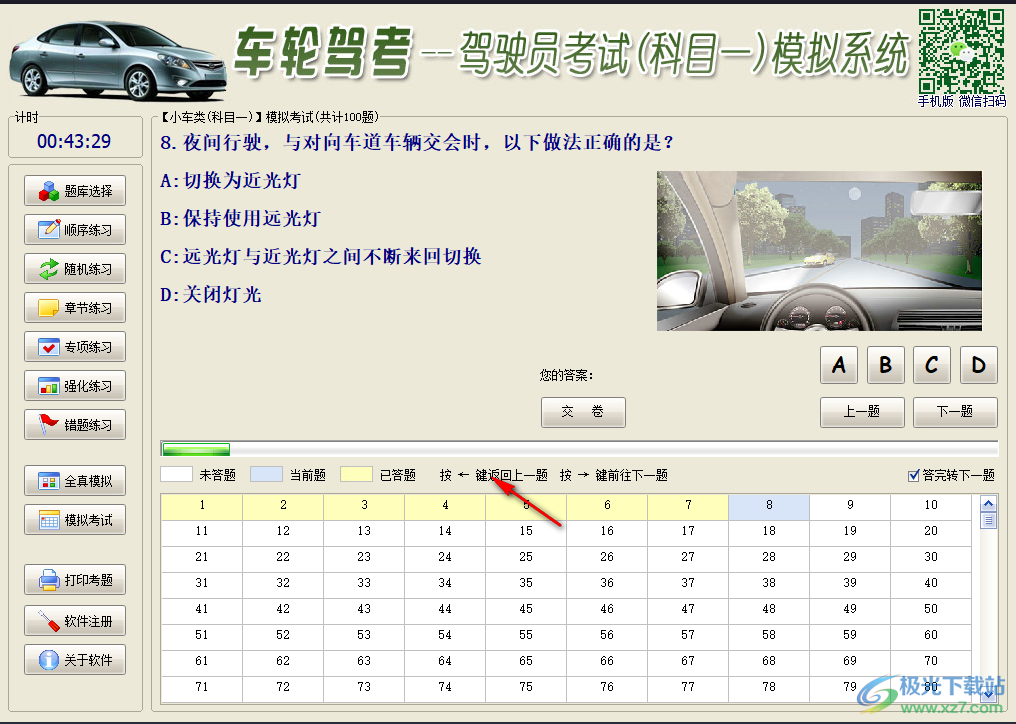Jump to question 29 cell
The image size is (1016, 724).
849,559
